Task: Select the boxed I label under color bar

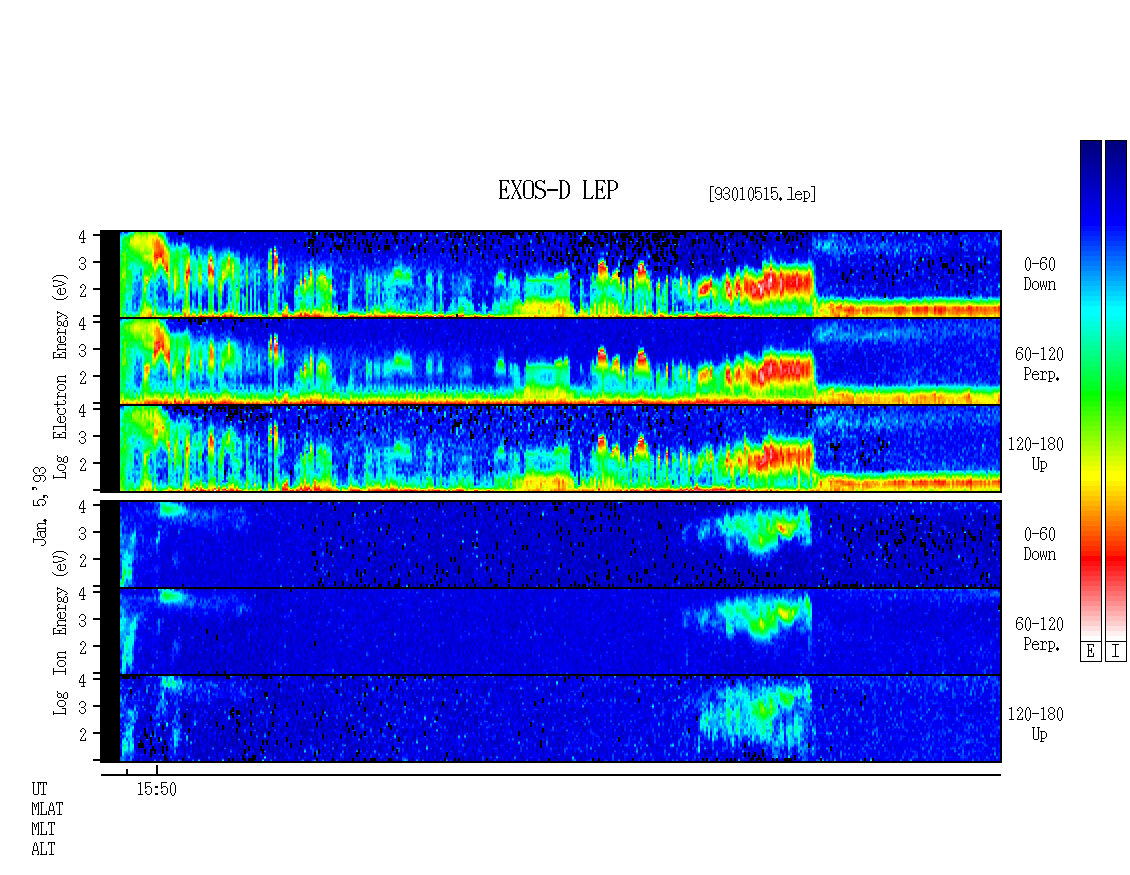Action: pyautogui.click(x=1116, y=651)
